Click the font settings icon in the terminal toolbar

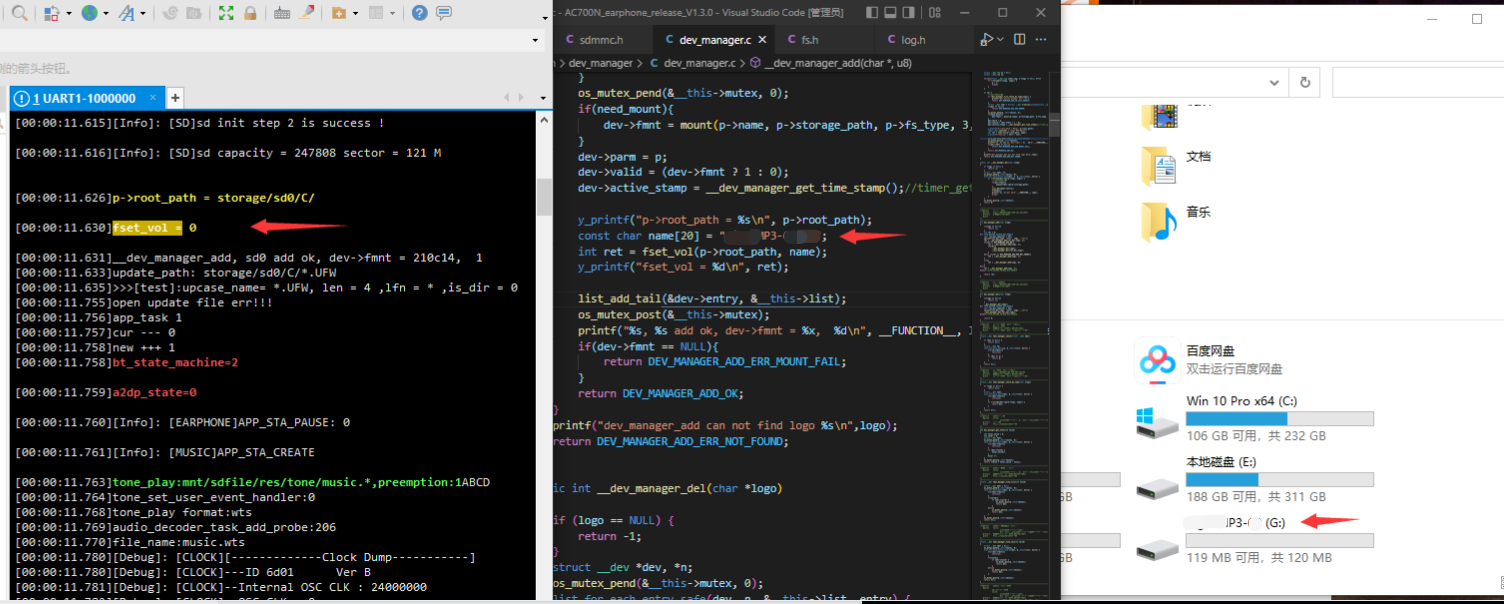pos(126,13)
